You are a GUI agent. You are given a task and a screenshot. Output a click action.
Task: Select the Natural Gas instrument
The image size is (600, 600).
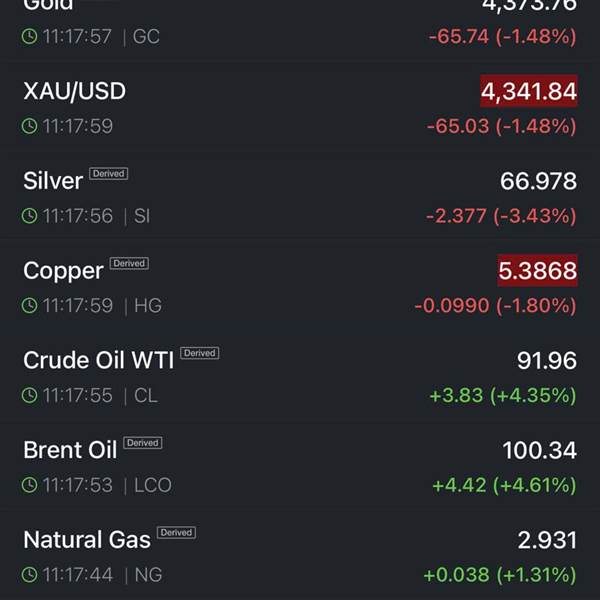click(87, 540)
